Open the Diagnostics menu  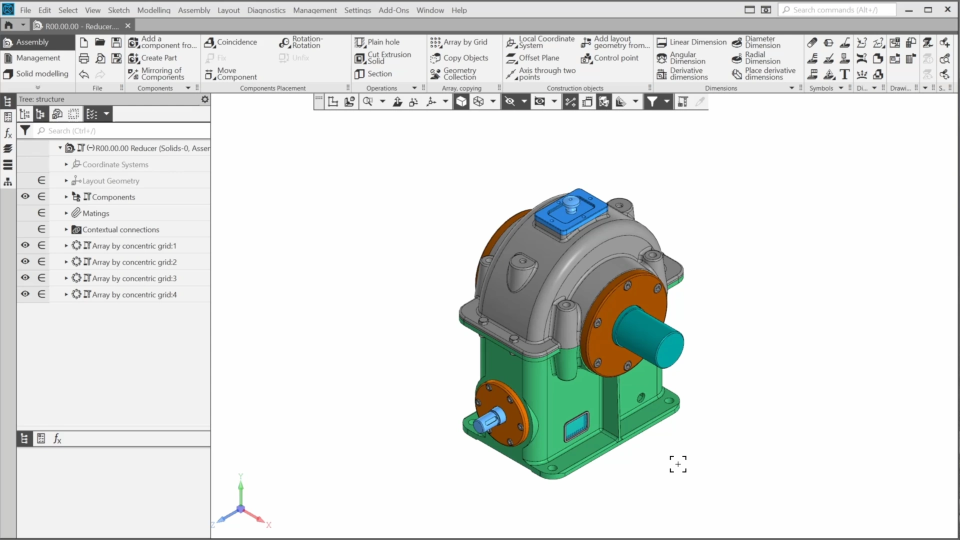[x=266, y=10]
